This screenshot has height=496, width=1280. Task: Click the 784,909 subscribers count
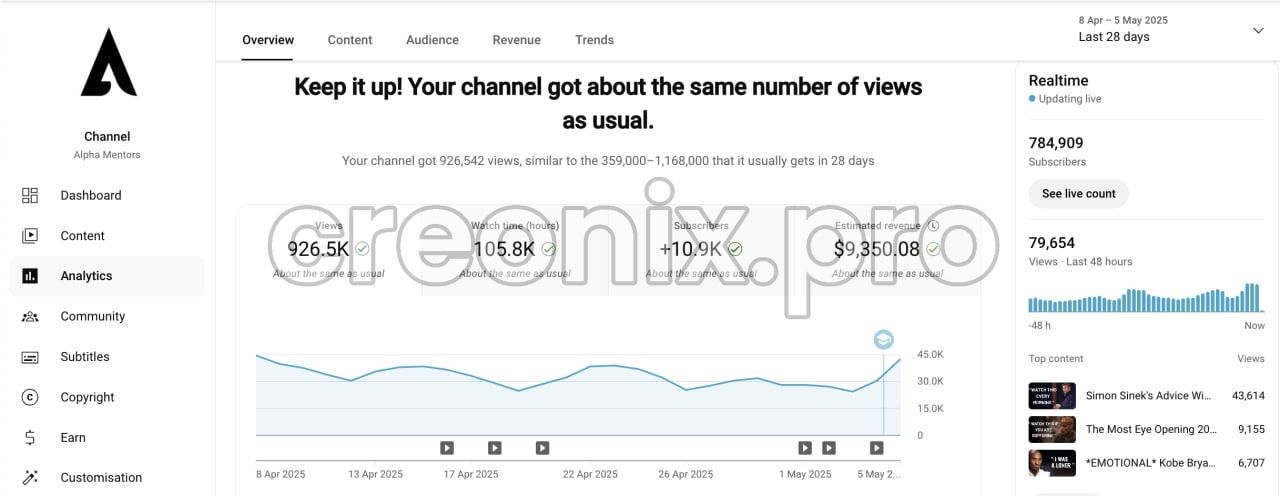tap(1056, 143)
